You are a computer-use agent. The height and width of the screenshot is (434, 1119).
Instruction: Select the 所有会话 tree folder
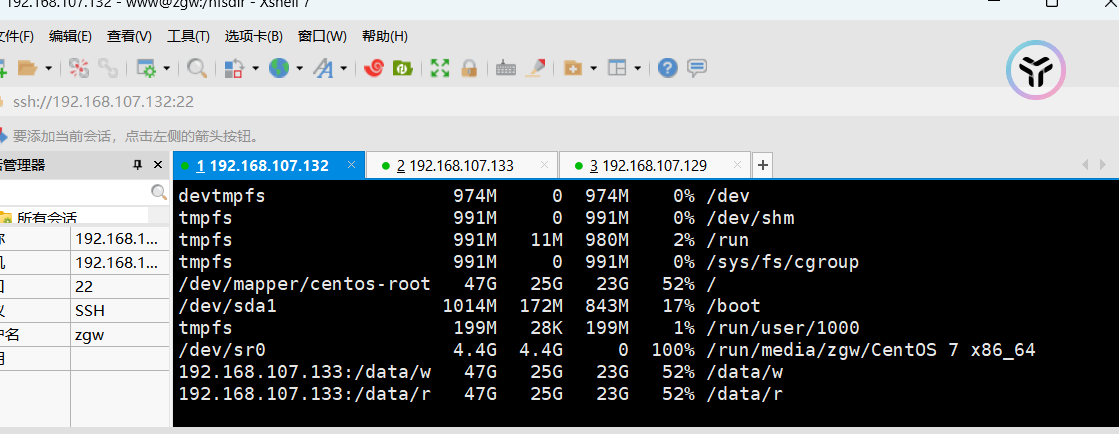(x=47, y=218)
